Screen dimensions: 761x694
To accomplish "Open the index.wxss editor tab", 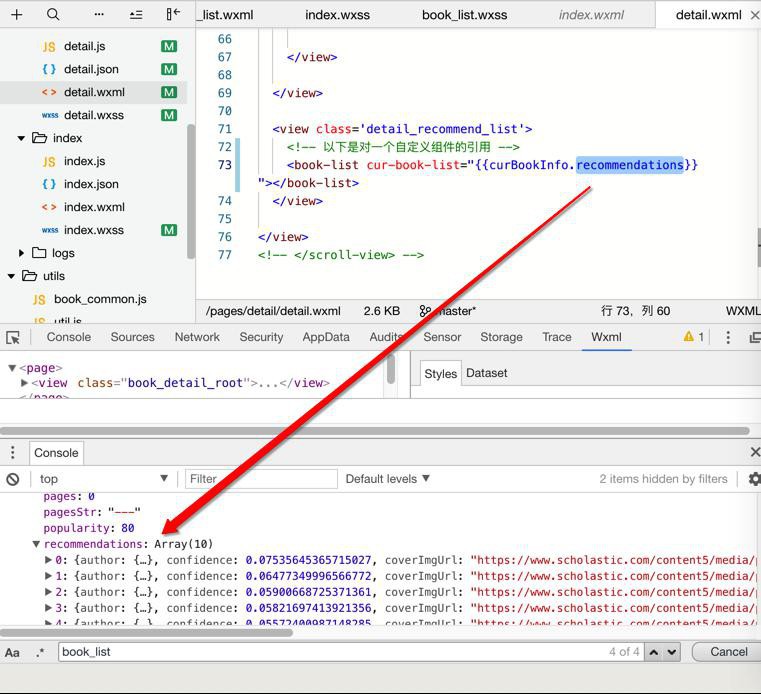I will tap(336, 15).
